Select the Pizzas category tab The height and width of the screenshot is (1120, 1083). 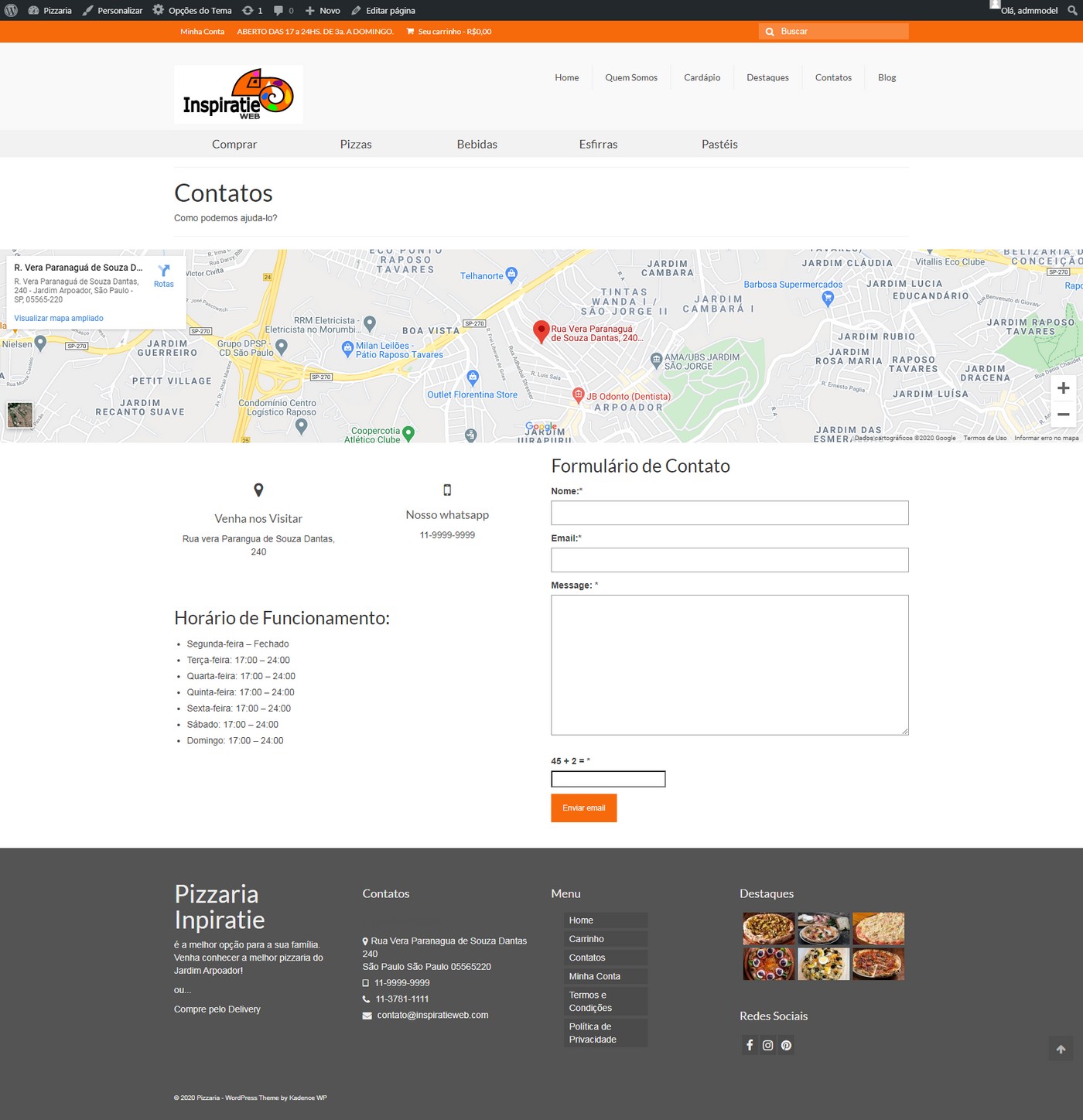(x=356, y=144)
